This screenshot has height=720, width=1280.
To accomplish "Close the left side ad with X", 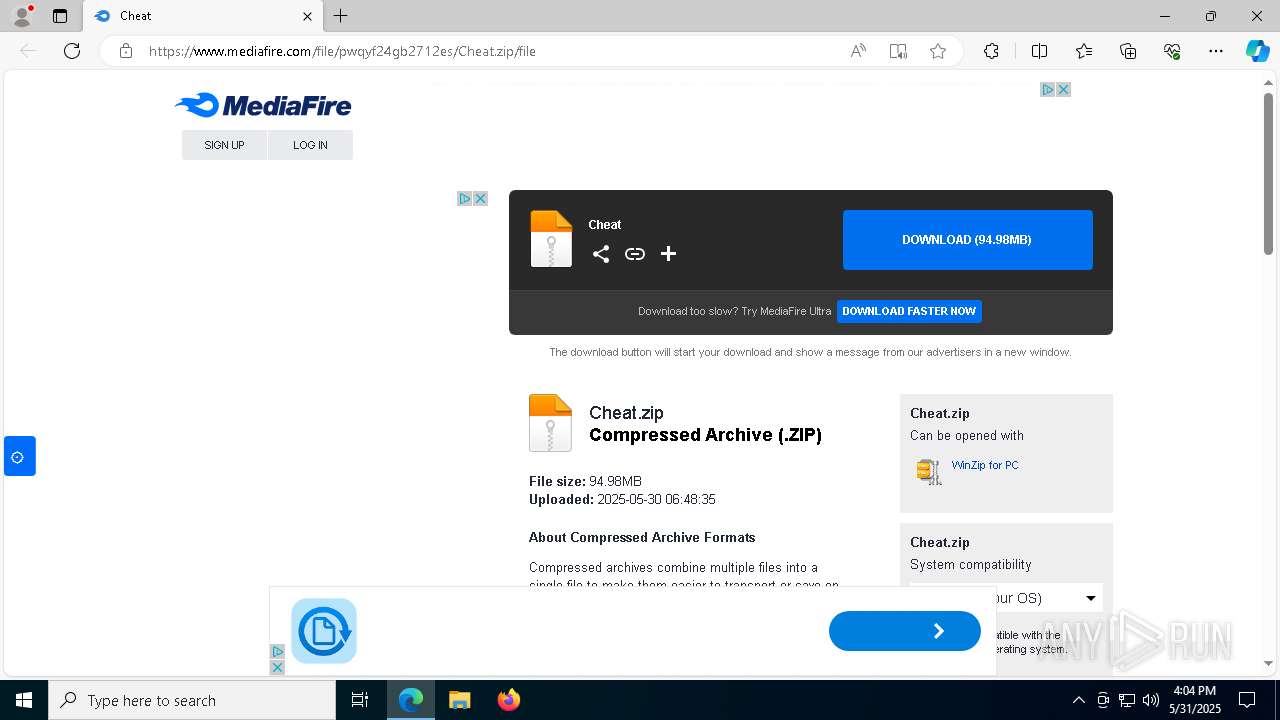I will point(481,198).
